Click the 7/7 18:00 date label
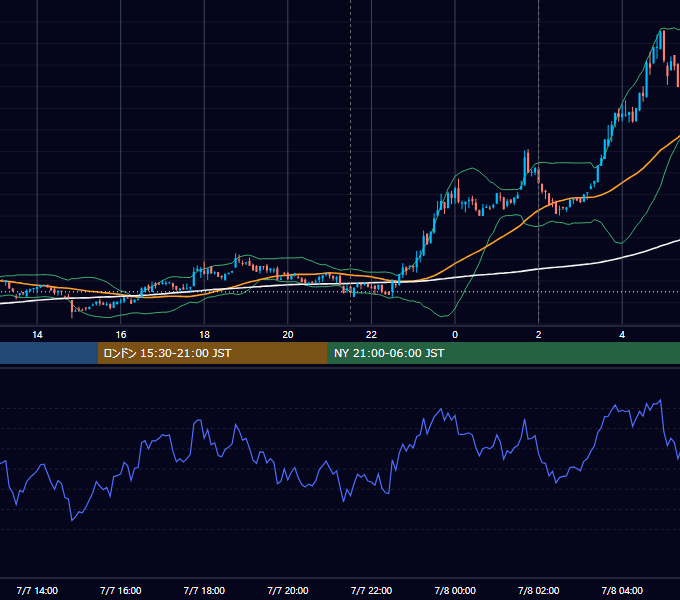The height and width of the screenshot is (600, 680). (204, 590)
